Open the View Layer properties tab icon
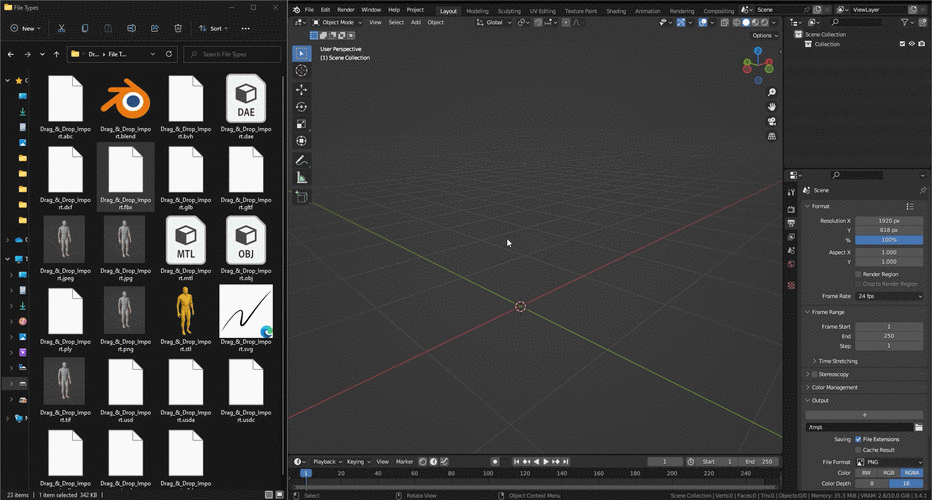Screen dimensions: 932x500 point(791,237)
